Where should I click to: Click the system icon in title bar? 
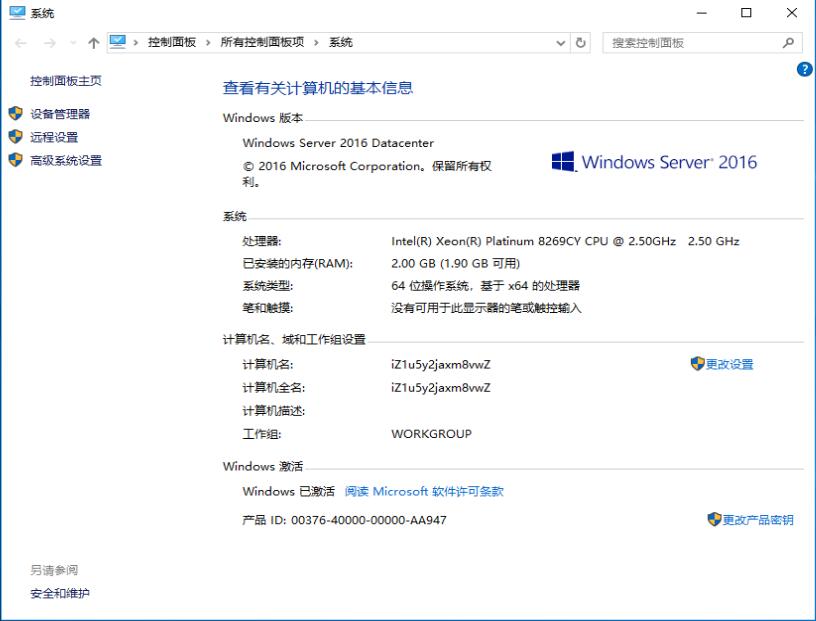tap(17, 13)
